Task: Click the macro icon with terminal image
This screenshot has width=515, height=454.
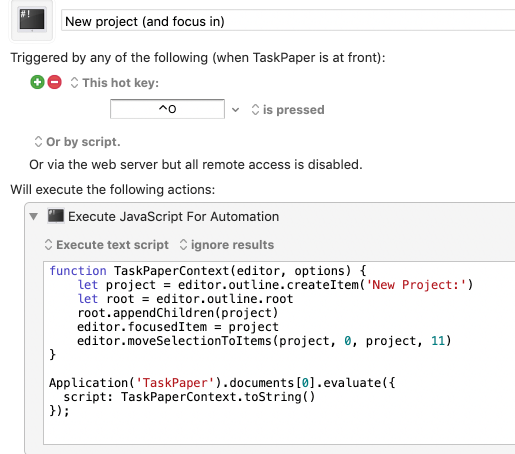Action: (x=32, y=20)
